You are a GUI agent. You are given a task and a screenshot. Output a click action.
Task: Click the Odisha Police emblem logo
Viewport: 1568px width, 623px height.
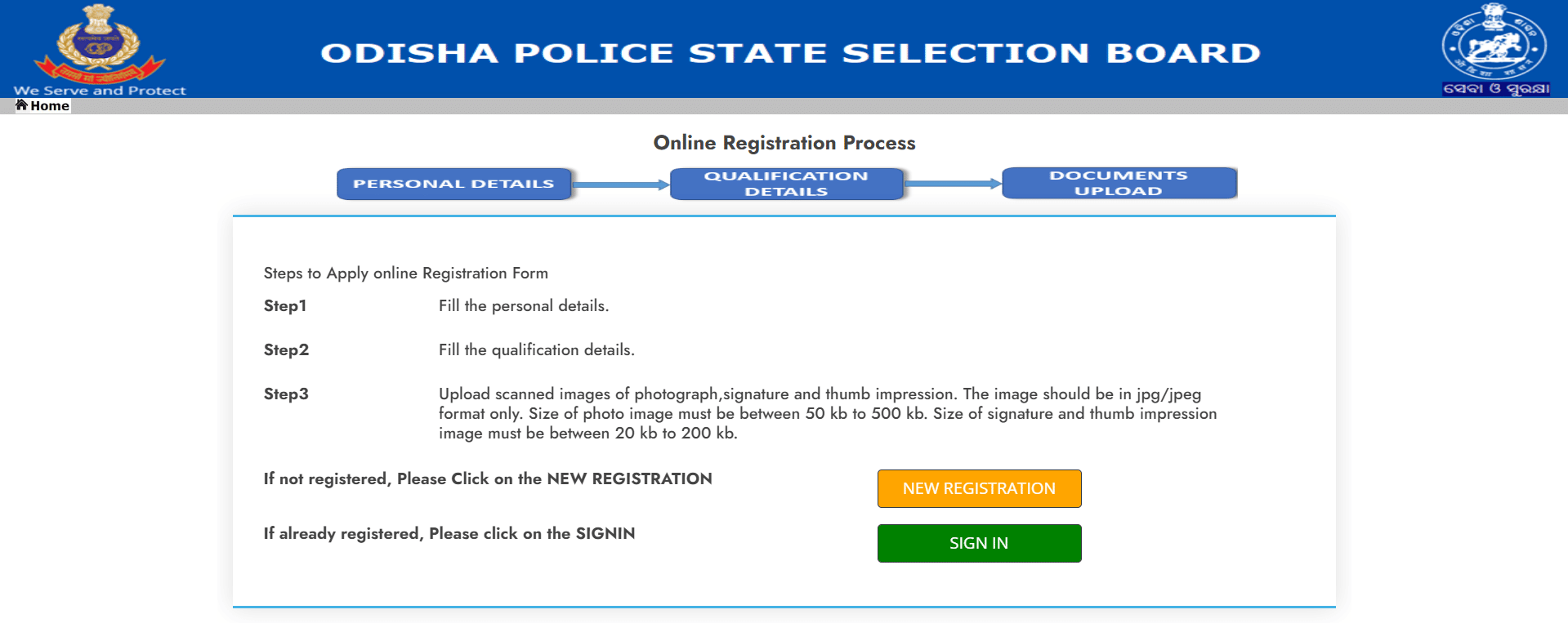tap(99, 44)
